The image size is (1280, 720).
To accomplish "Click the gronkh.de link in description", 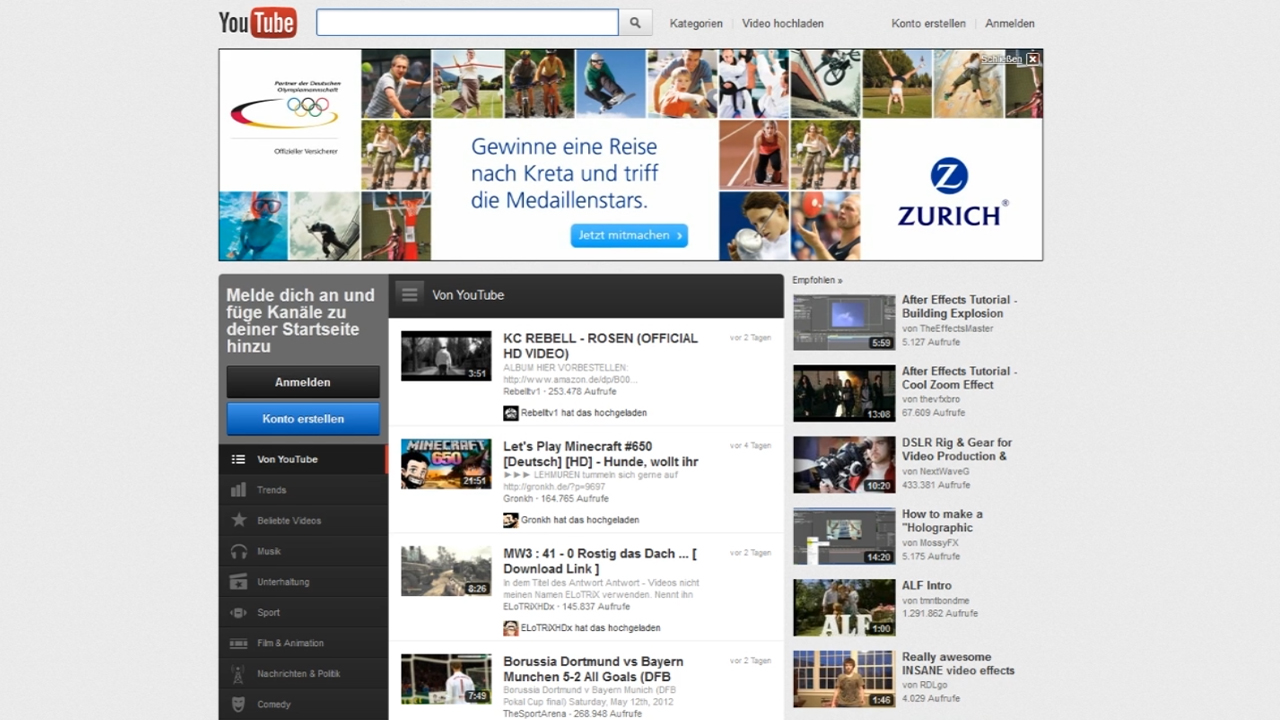I will coord(554,487).
